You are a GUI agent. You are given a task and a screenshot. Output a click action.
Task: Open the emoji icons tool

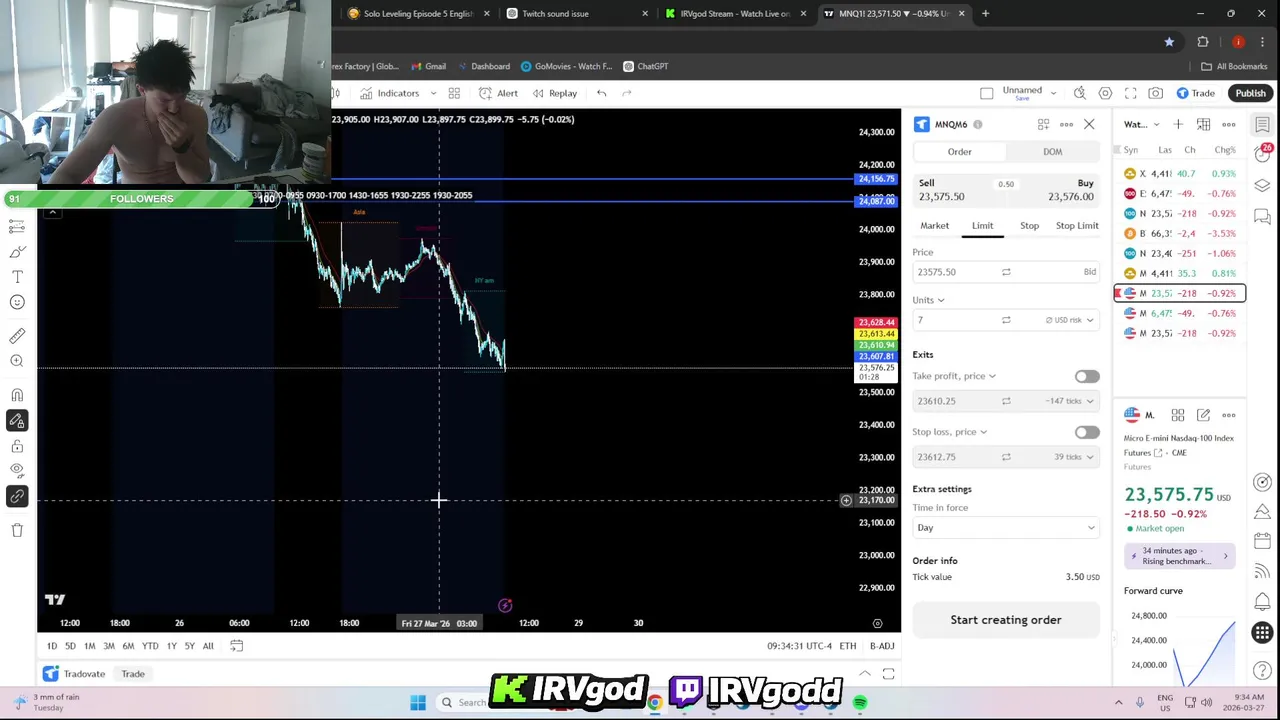click(17, 302)
